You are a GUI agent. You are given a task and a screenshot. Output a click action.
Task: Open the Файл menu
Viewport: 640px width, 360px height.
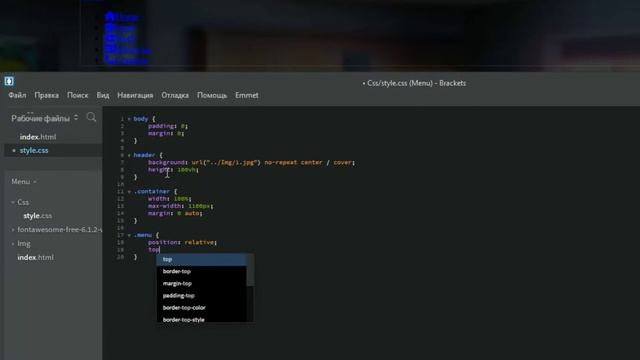pos(17,95)
